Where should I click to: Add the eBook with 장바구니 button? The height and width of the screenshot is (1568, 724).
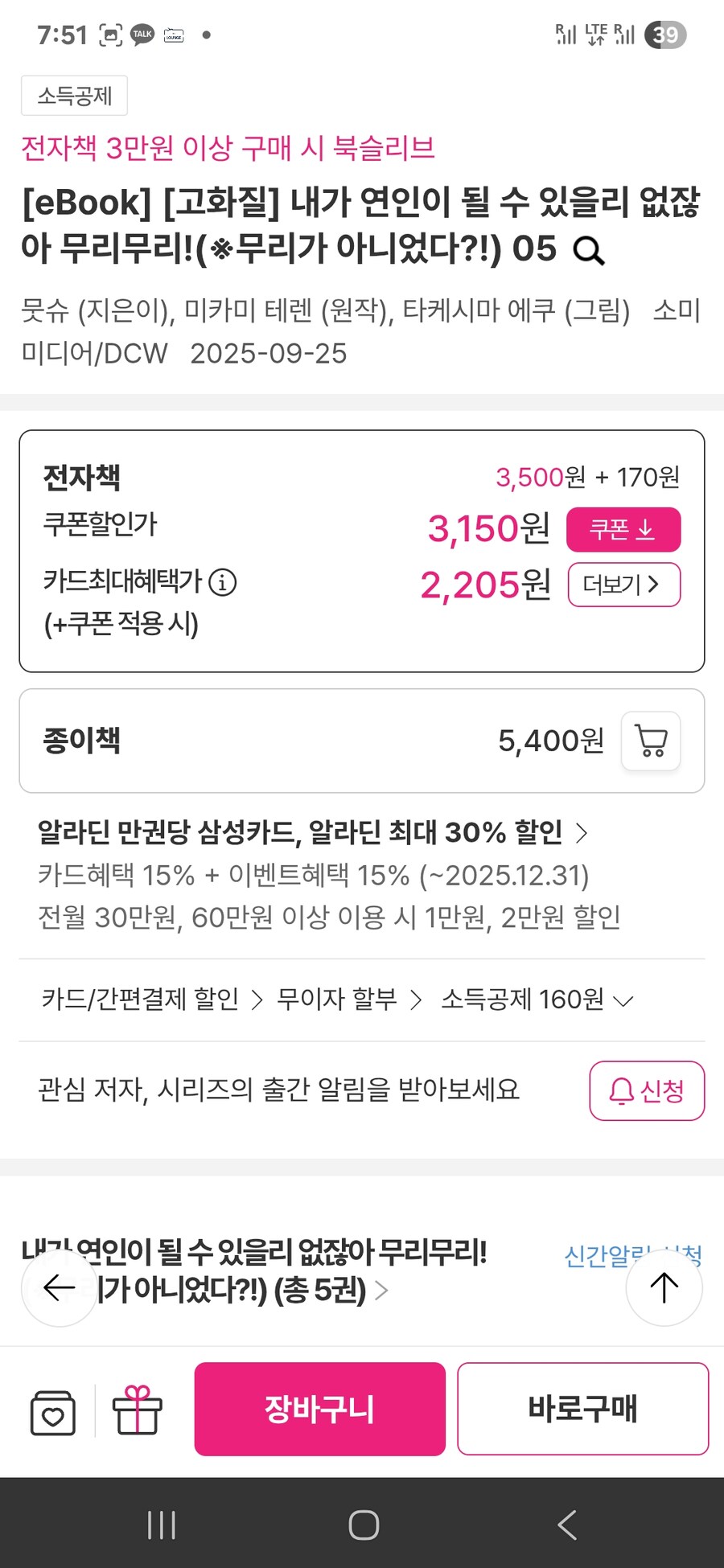[x=319, y=1409]
